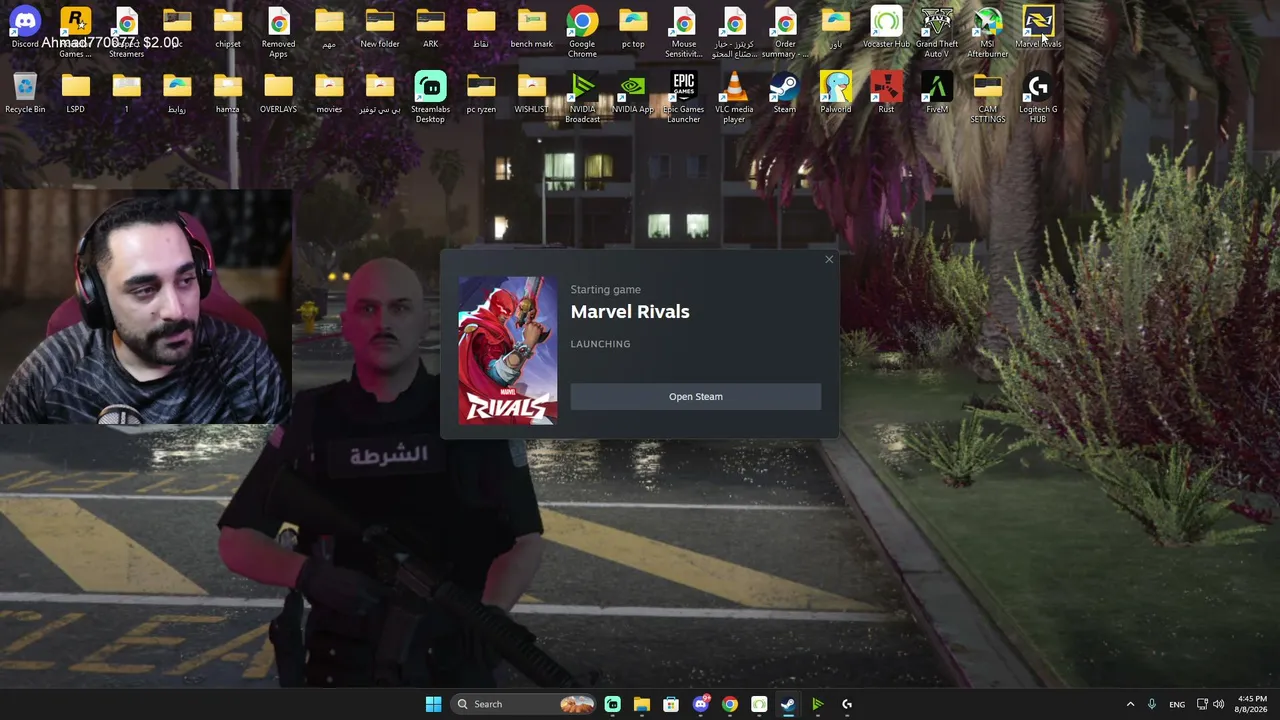Open the network and volume quick settings
Viewport: 1280px width, 720px height.
pyautogui.click(x=1210, y=704)
